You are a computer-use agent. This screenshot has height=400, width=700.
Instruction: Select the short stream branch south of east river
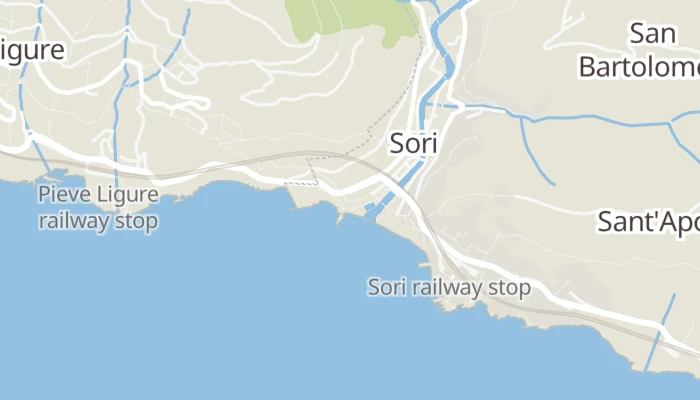pyautogui.click(x=536, y=152)
